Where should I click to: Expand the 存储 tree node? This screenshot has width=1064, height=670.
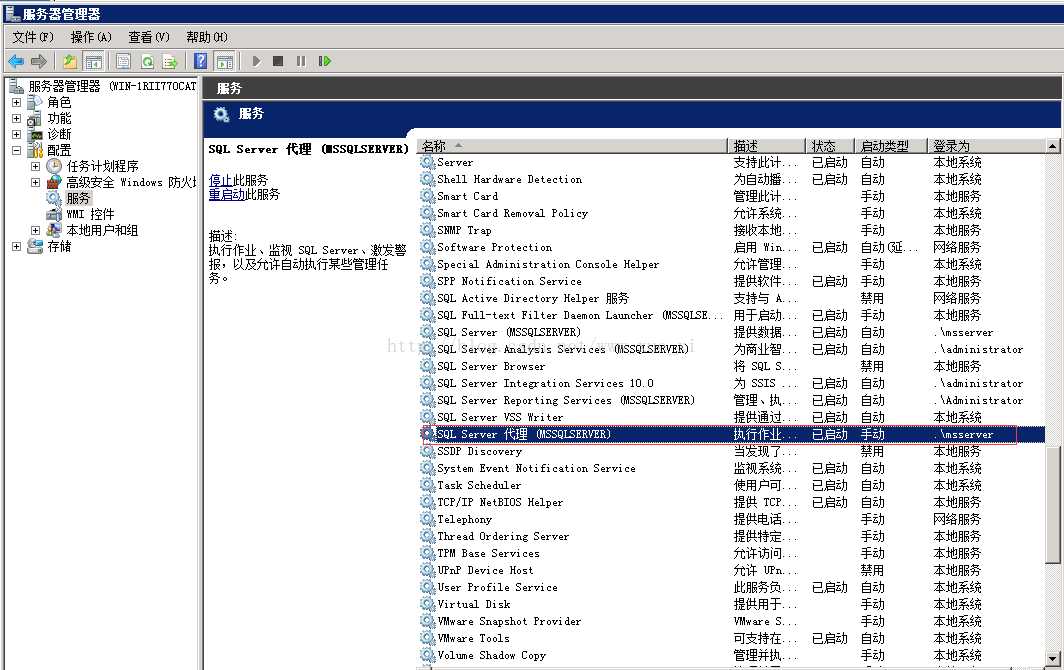(x=16, y=246)
